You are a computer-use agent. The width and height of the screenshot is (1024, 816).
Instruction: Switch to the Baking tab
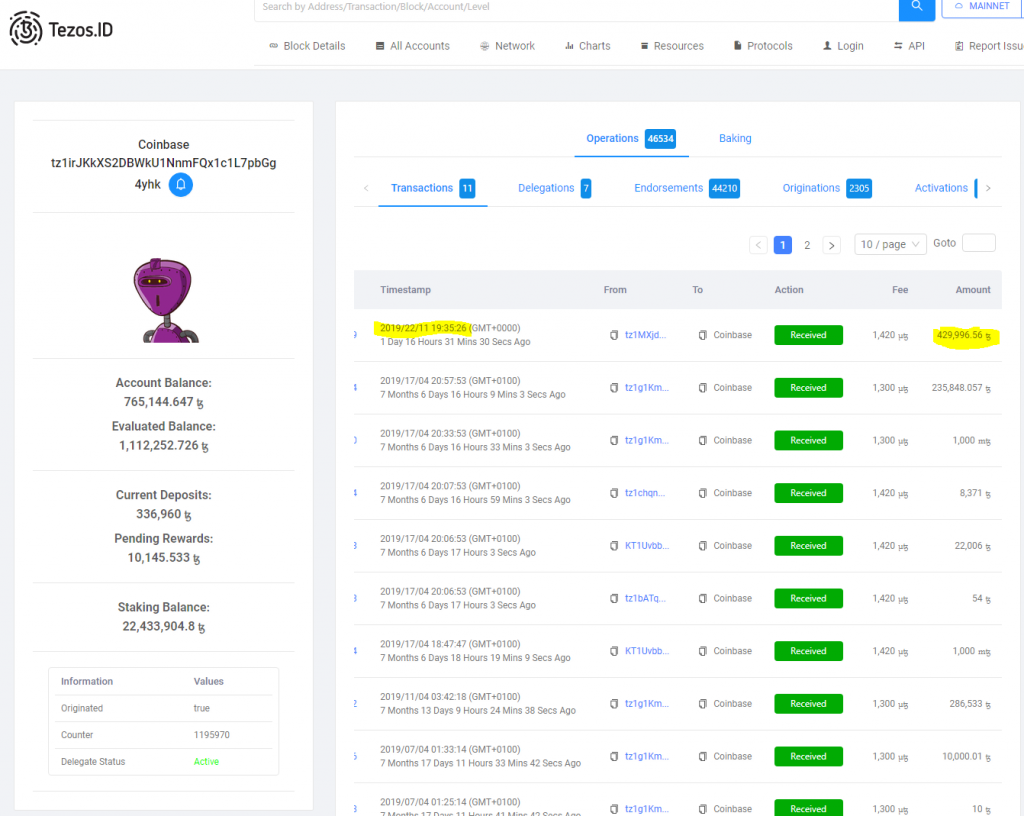pos(735,138)
